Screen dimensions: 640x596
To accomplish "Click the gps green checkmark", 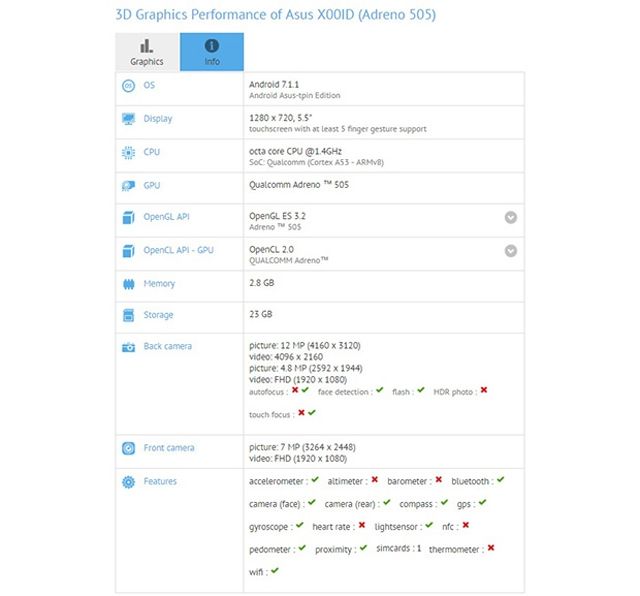I will coord(483,502).
